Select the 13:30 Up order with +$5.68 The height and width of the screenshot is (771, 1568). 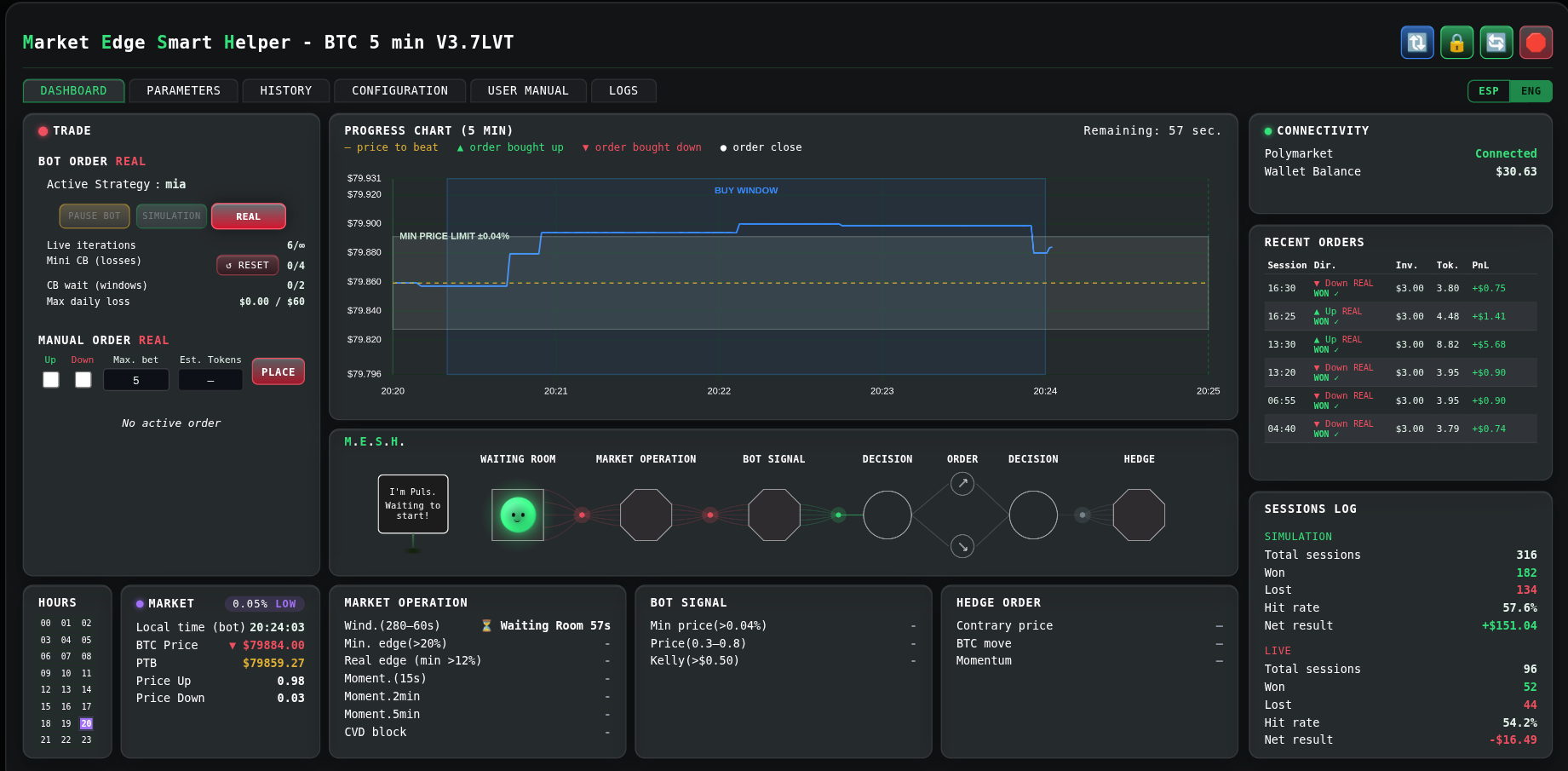pyautogui.click(x=1400, y=344)
